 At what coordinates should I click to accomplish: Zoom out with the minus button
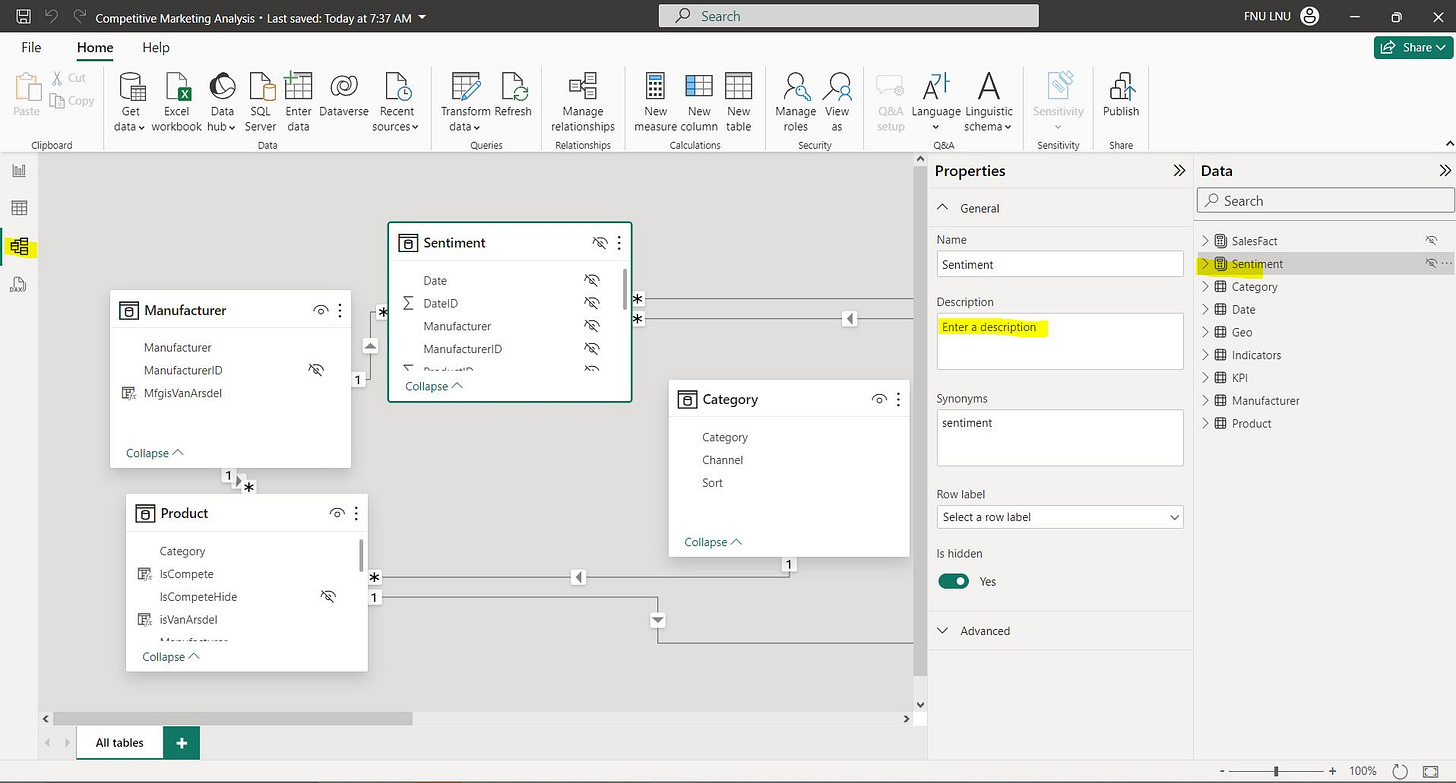[1222, 771]
